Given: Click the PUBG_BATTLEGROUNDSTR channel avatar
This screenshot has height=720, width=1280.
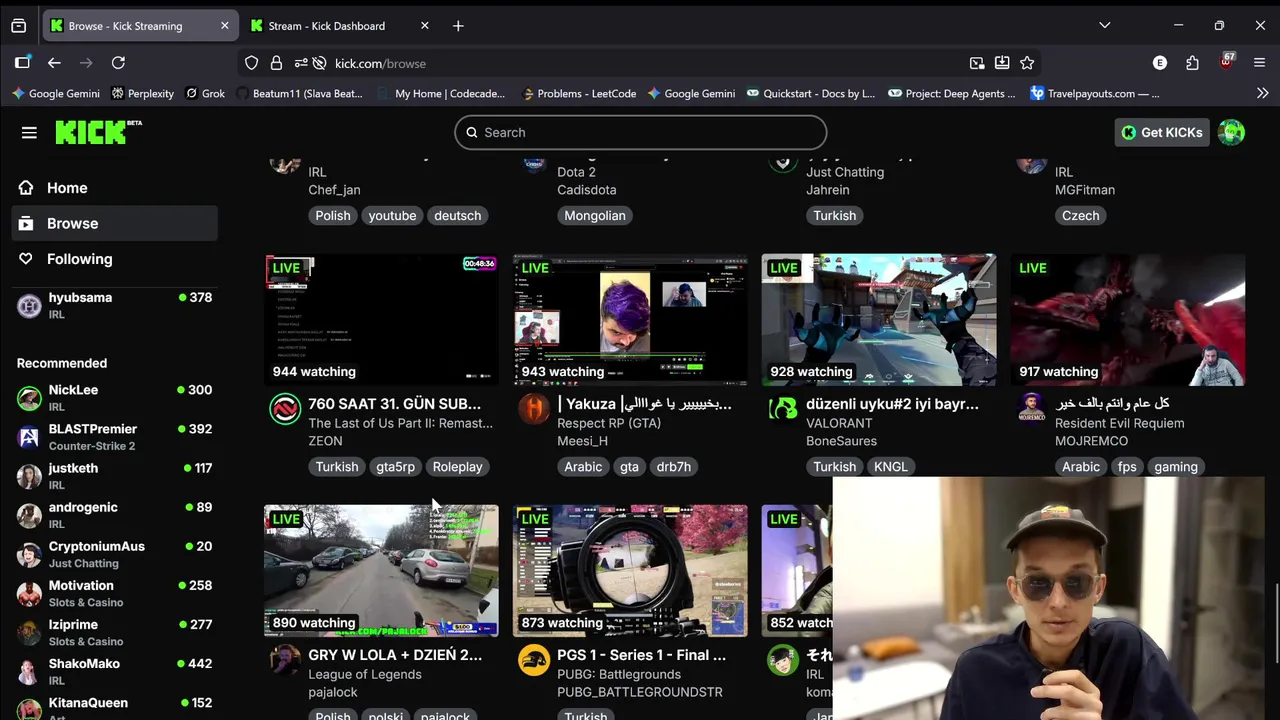Looking at the screenshot, I should 534,659.
